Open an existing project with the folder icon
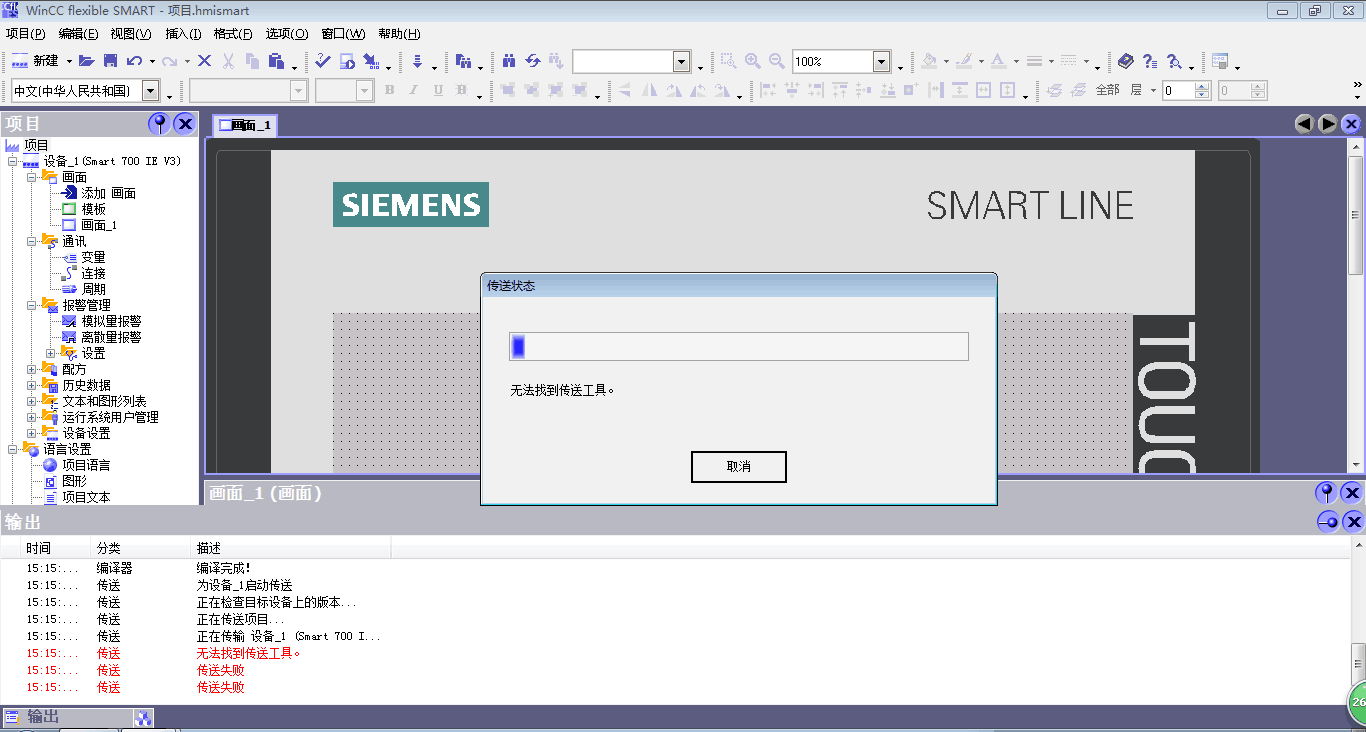 click(x=87, y=61)
